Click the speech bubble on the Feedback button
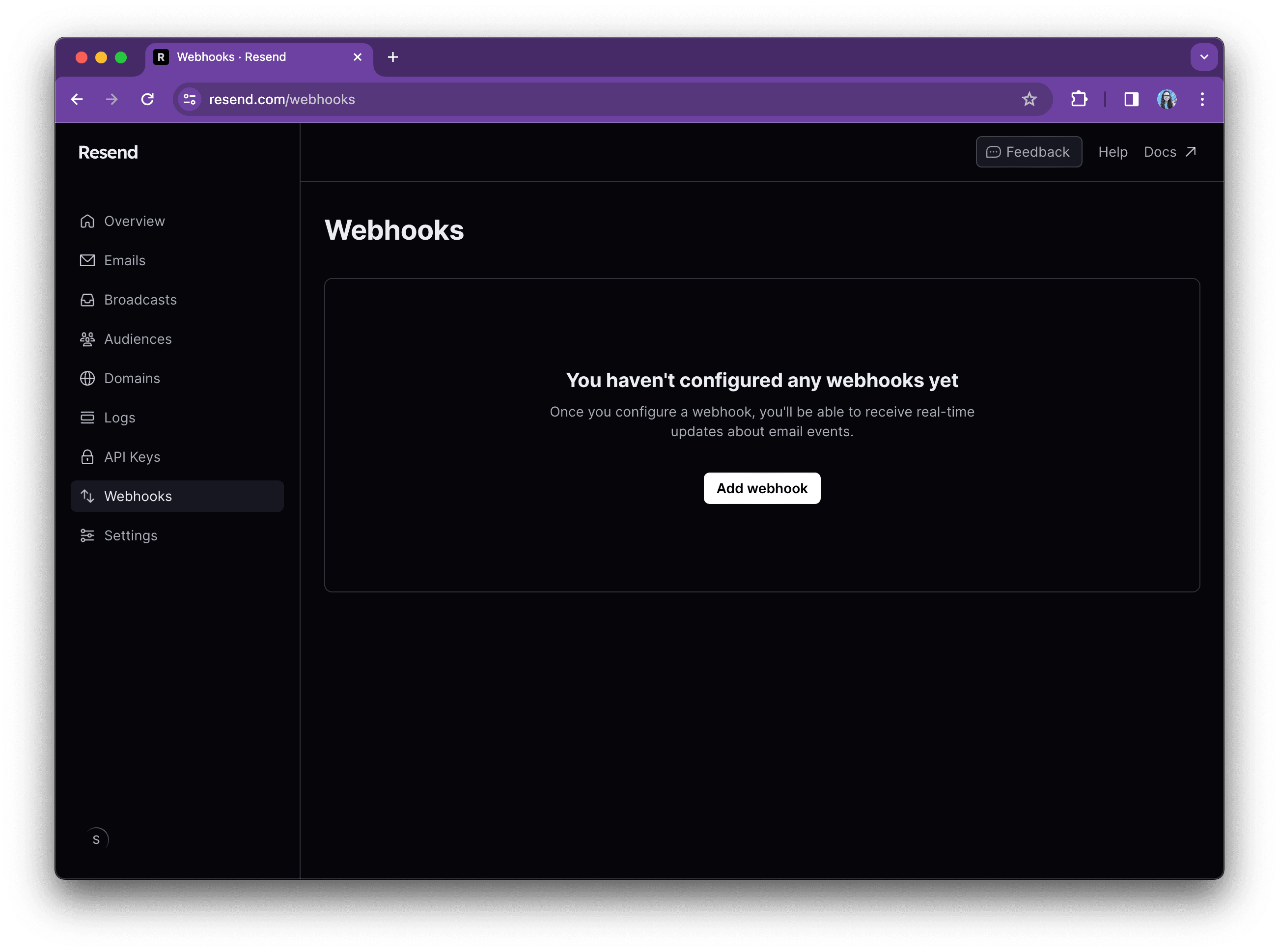Viewport: 1279px width, 952px height. [x=993, y=152]
